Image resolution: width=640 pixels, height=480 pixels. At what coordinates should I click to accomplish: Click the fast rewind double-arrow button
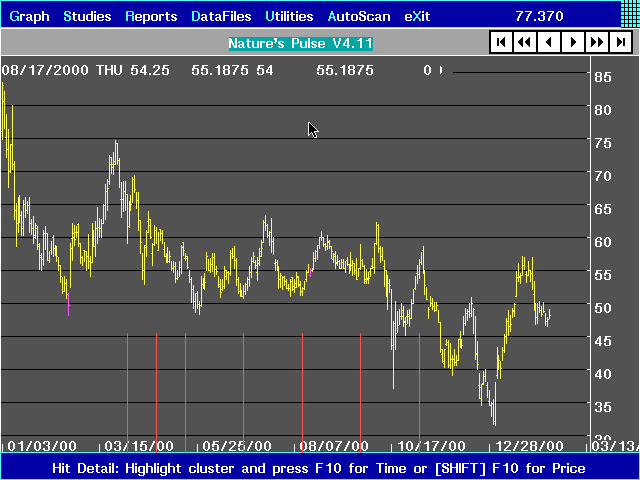point(525,42)
